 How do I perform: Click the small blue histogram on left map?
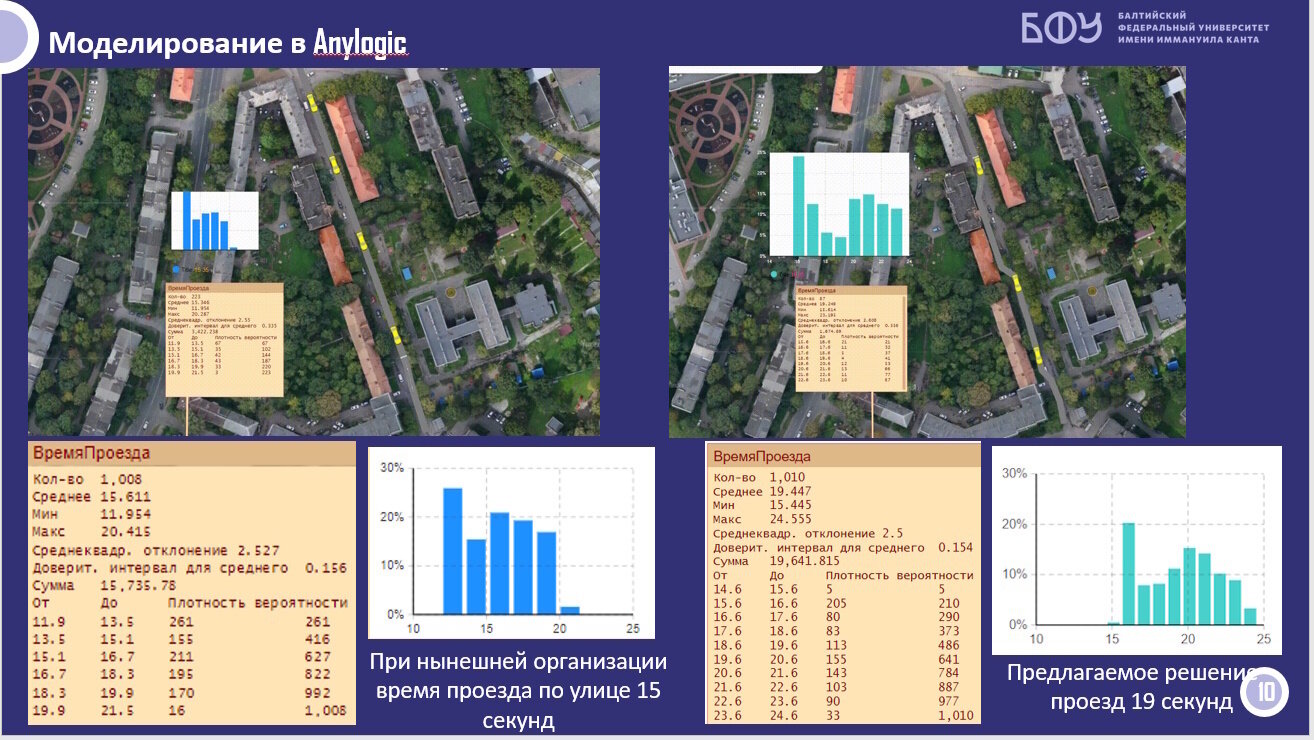pos(214,220)
